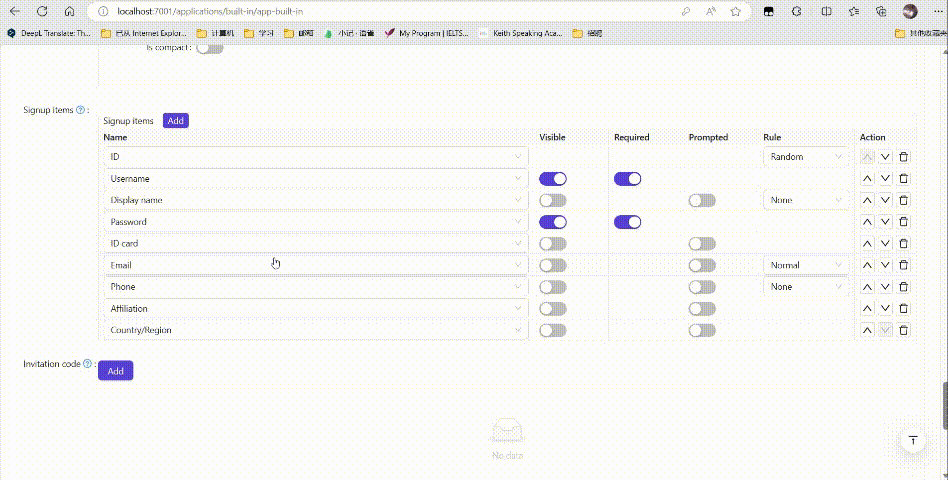
Task: Disable the Required toggle for Password
Action: pyautogui.click(x=627, y=222)
